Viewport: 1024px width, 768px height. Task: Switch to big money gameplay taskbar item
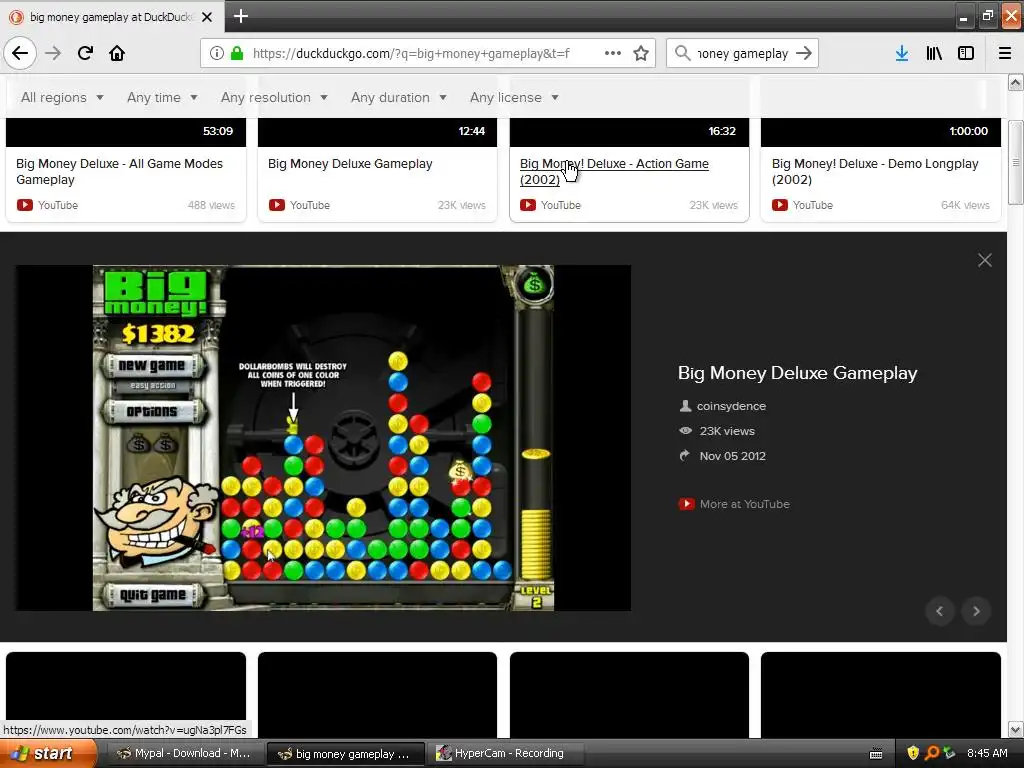tap(345, 754)
